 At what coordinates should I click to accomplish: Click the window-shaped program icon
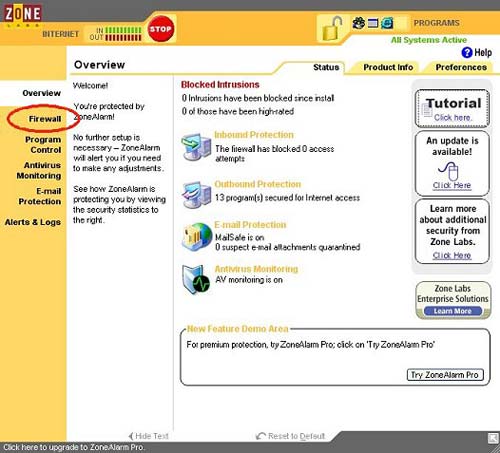point(373,23)
